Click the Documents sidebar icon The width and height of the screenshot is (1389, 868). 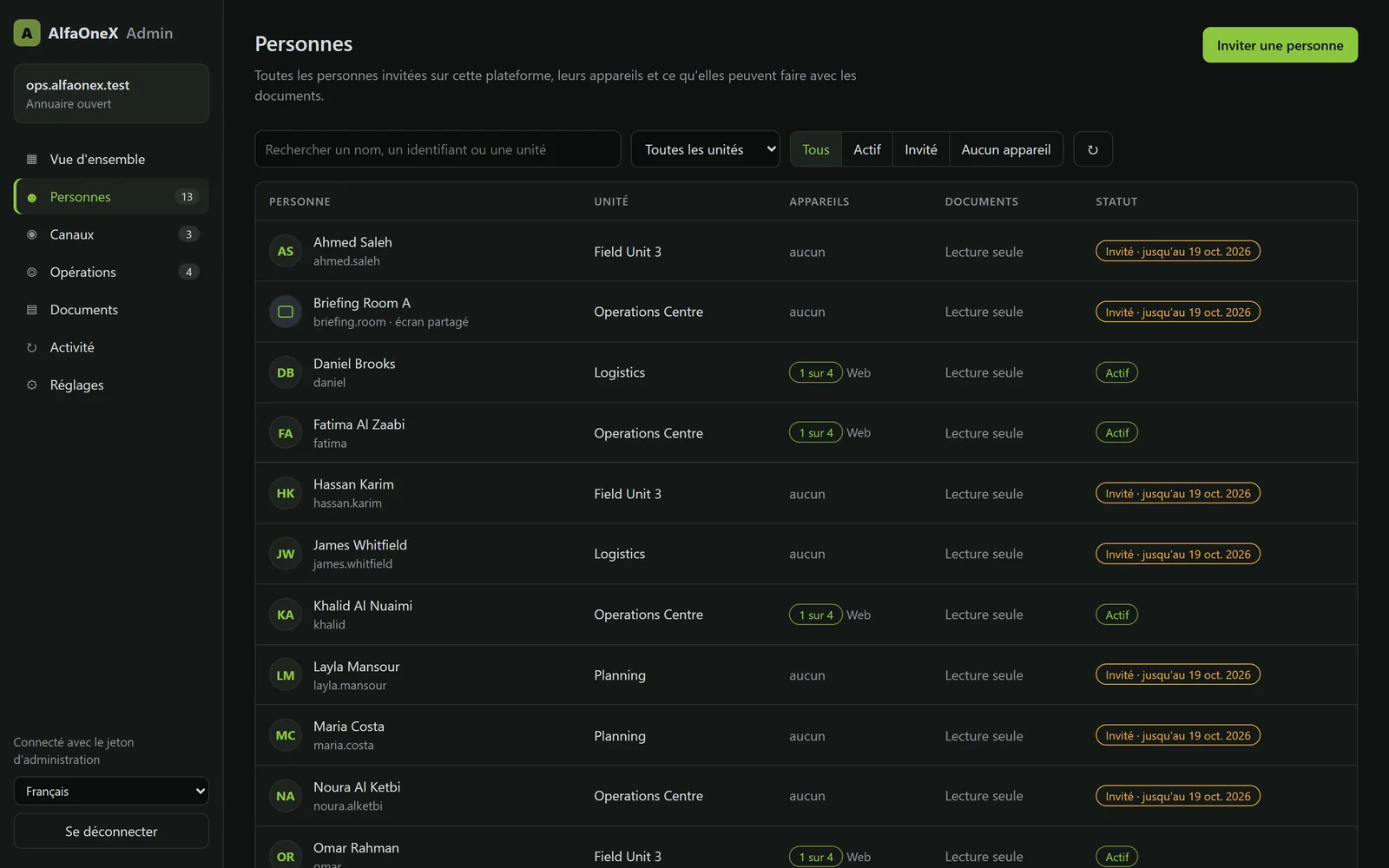[x=32, y=310]
